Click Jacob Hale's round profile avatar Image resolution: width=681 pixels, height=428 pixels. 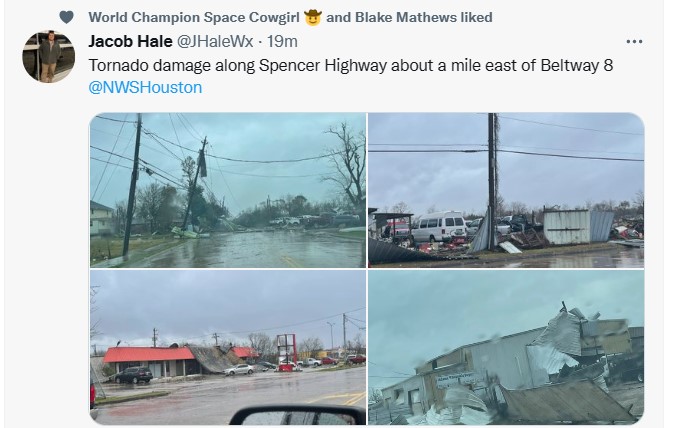[49, 56]
